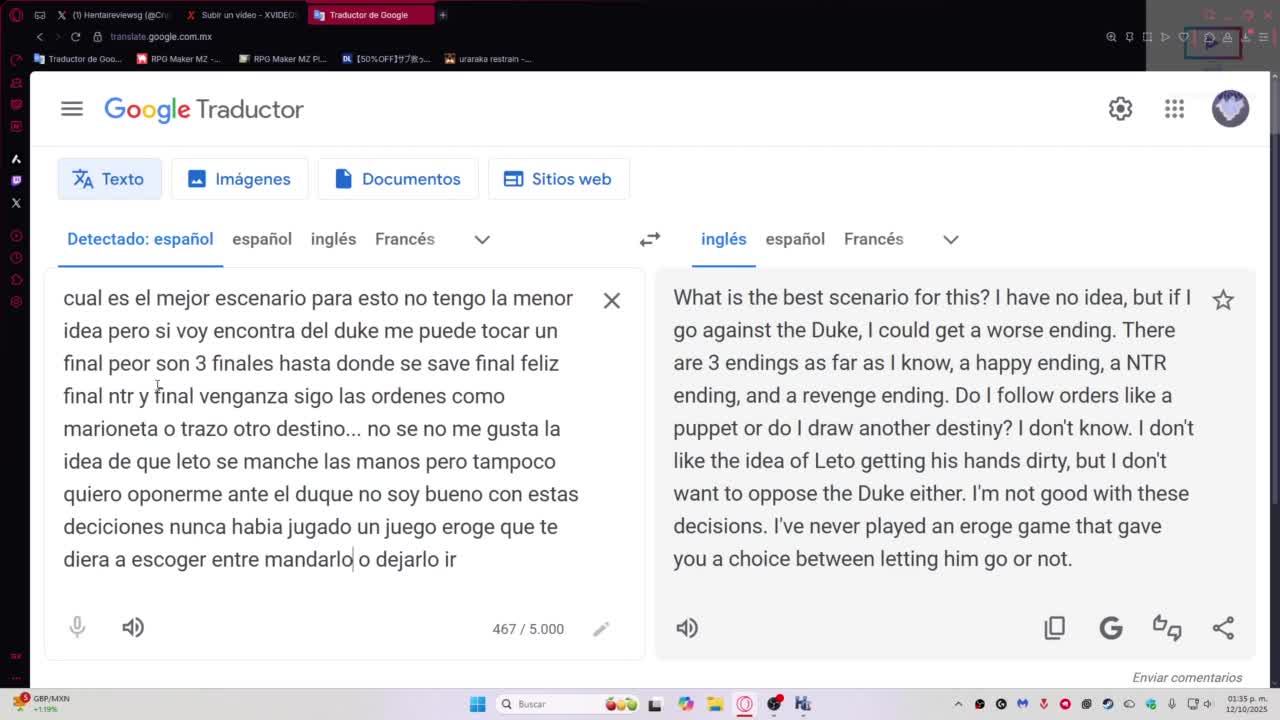Open the main hamburger menu
Viewport: 1280px width, 720px height.
[x=72, y=109]
